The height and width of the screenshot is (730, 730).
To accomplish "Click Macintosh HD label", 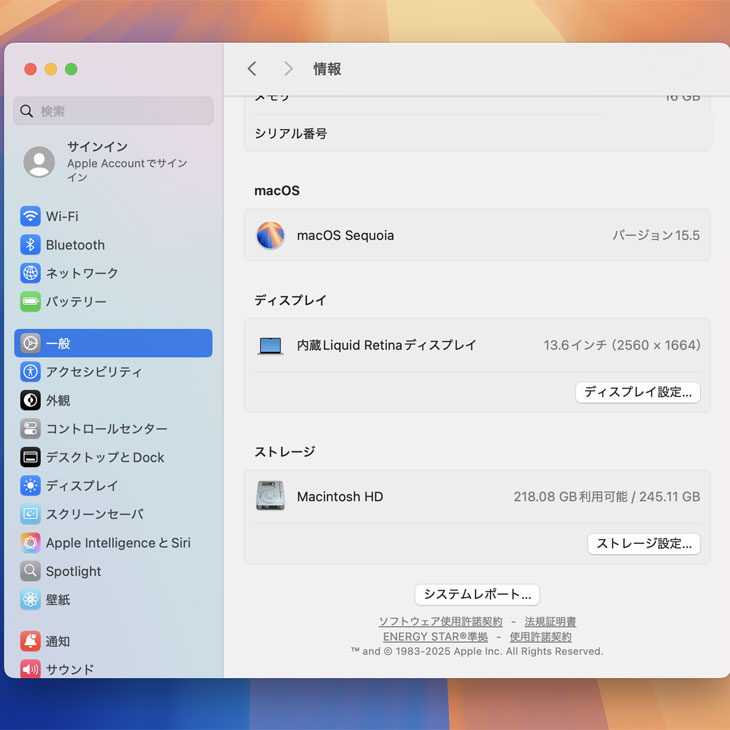I will [x=340, y=496].
